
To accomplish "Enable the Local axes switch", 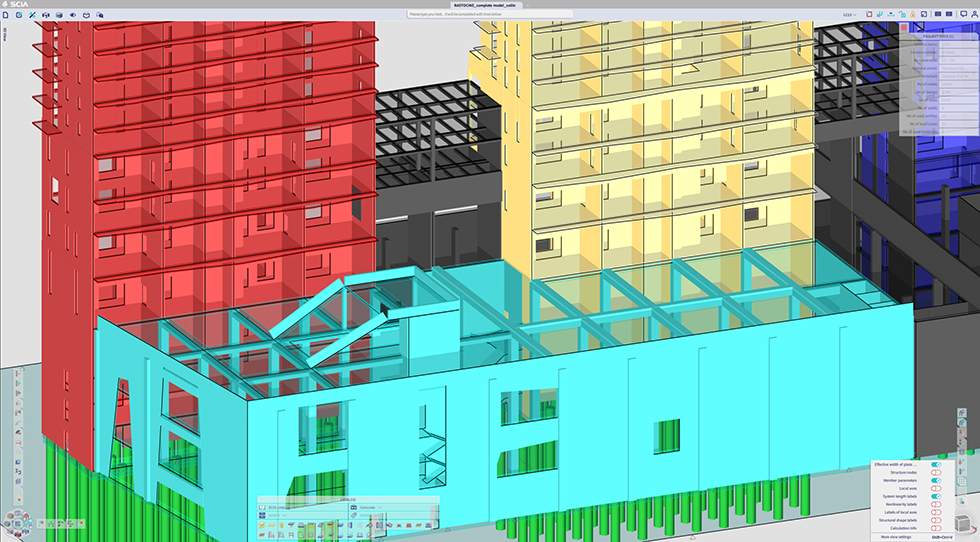I will click(x=936, y=489).
